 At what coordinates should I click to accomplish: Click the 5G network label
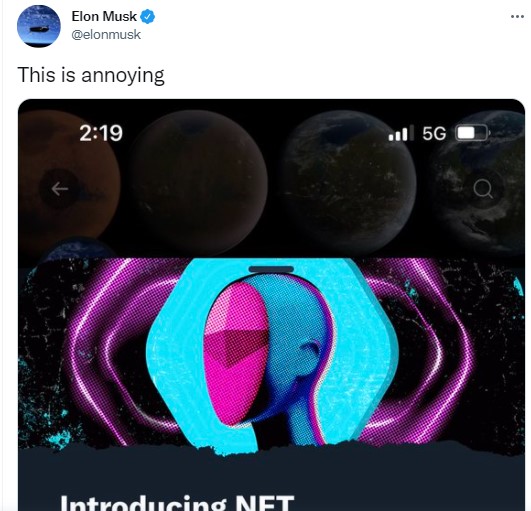pyautogui.click(x=434, y=133)
